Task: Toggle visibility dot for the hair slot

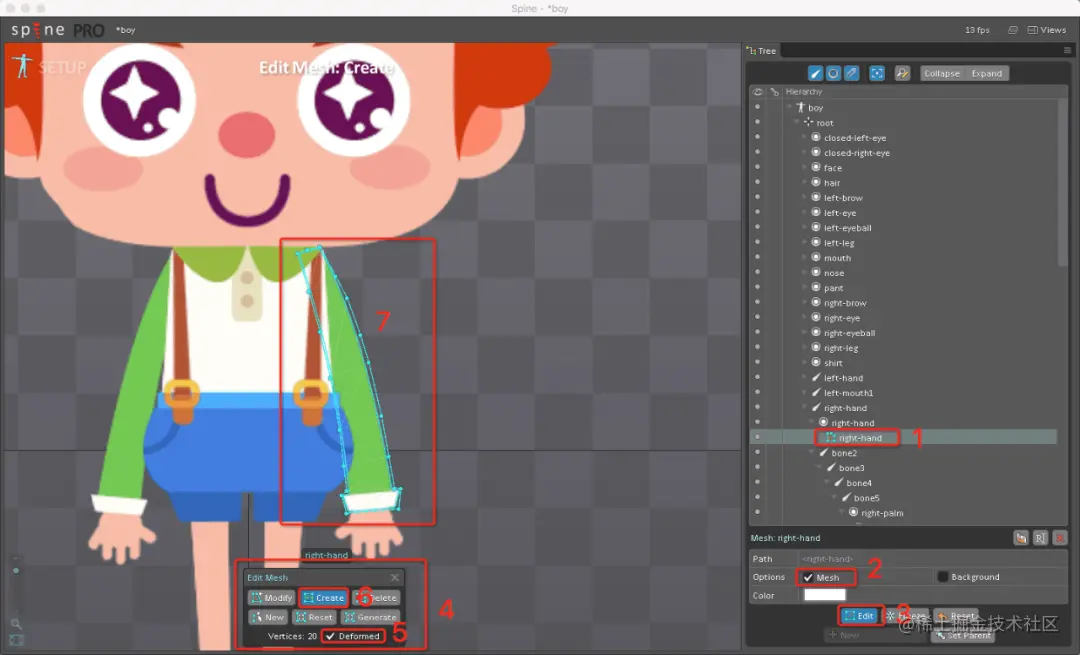Action: pos(758,182)
